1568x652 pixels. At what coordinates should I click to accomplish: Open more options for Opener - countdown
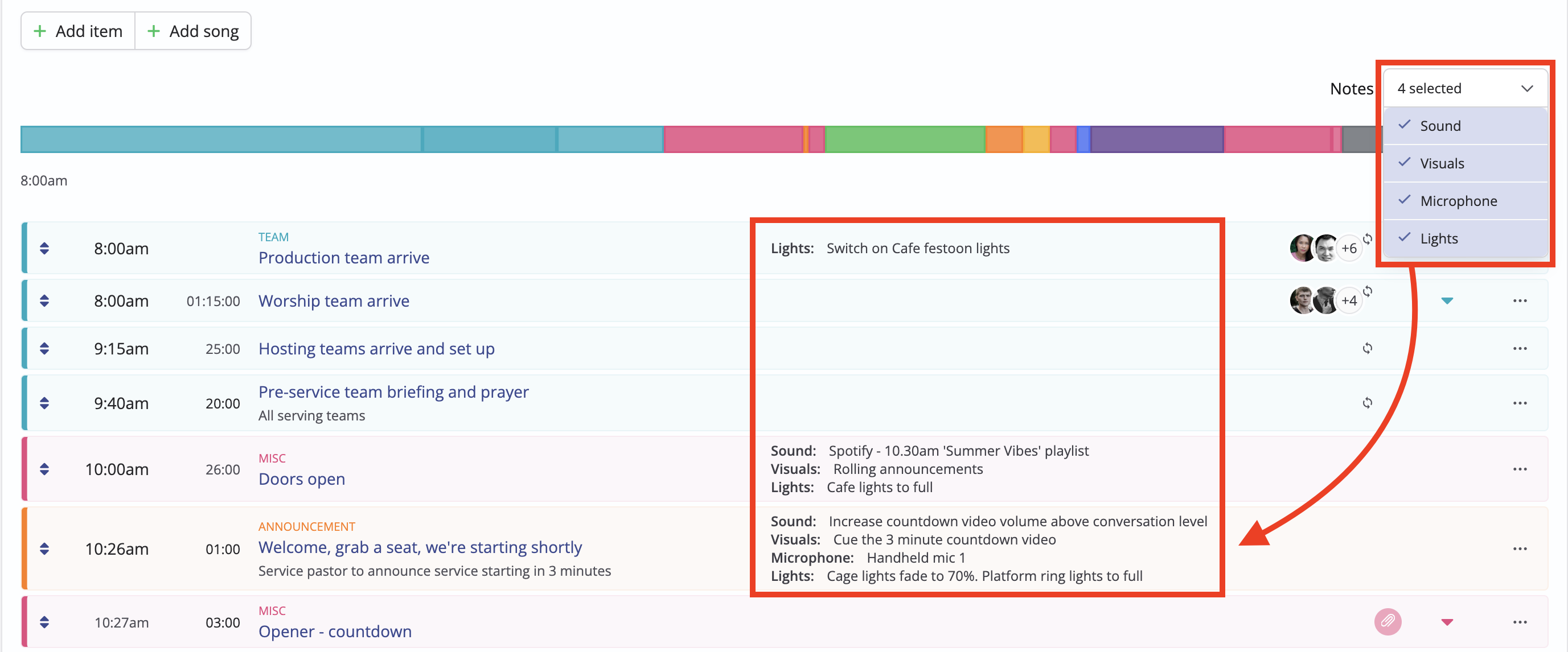click(1520, 622)
